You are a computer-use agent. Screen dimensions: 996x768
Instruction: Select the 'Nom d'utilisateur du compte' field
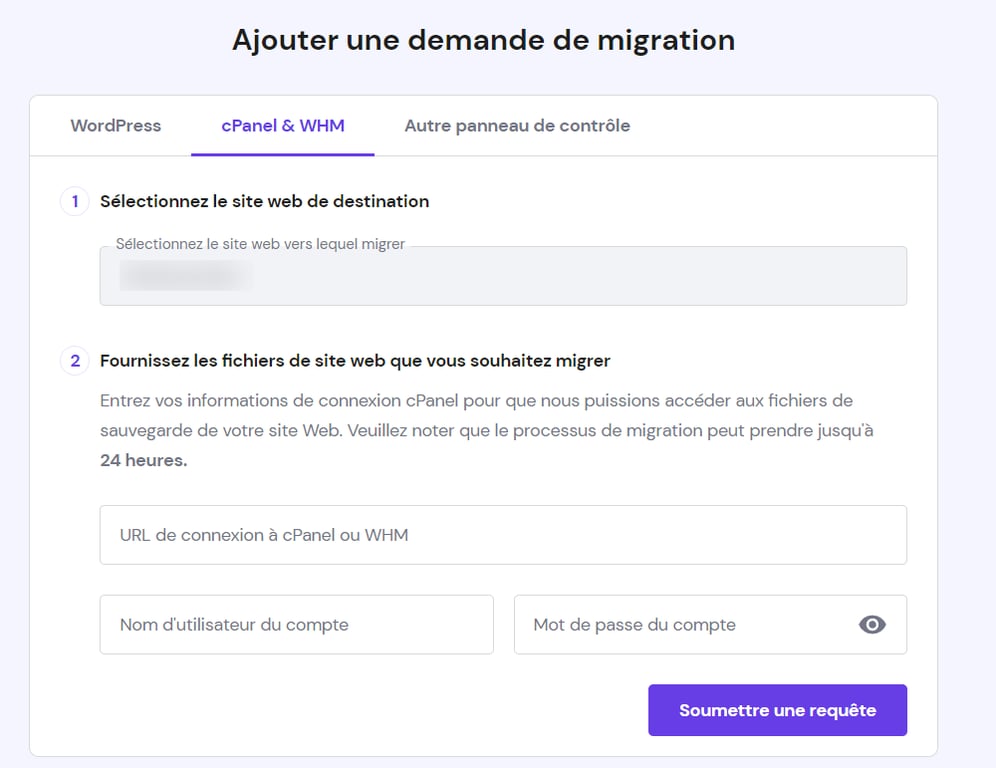coord(296,624)
